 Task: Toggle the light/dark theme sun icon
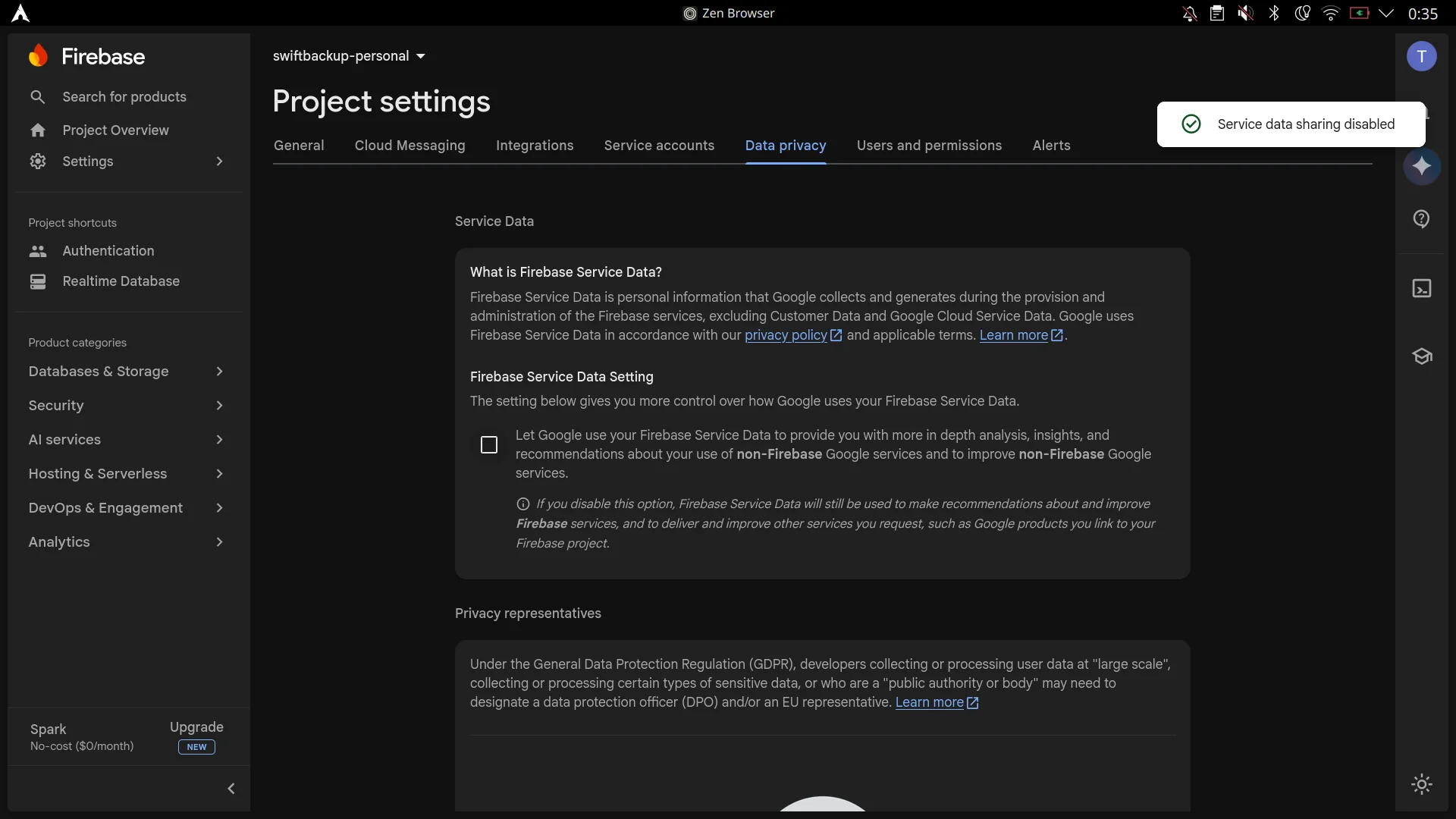(1422, 784)
